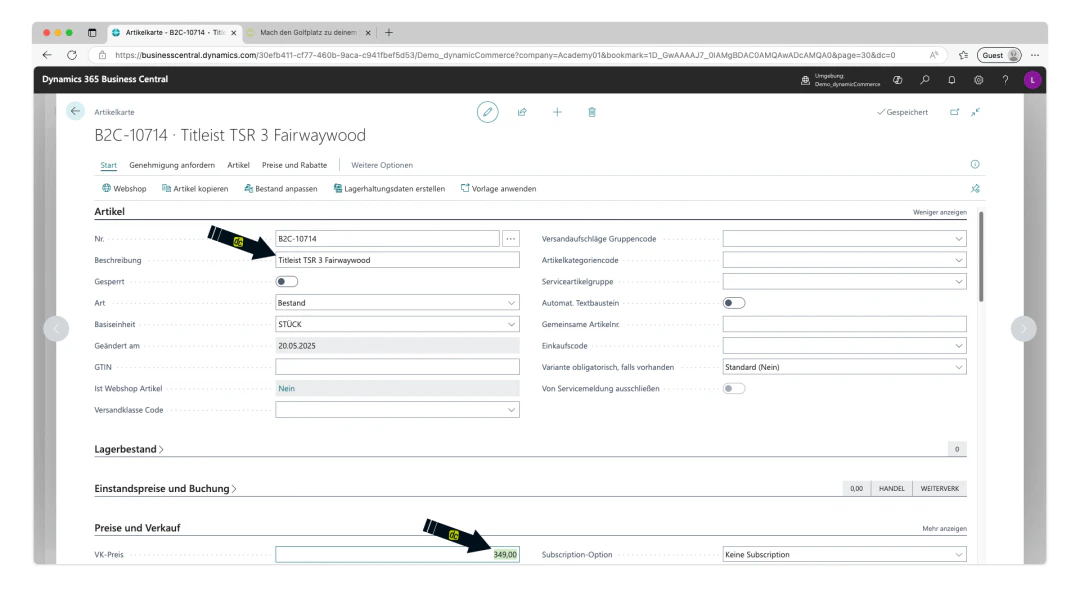The height and width of the screenshot is (608, 1080).
Task: Open the Einkaufscode dropdown
Action: tap(958, 346)
